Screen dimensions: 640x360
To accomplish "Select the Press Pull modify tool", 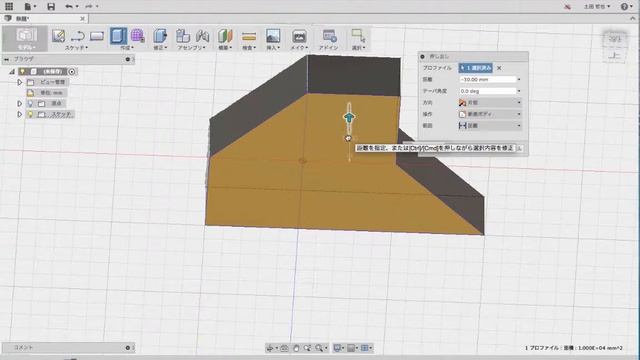I will click(x=160, y=36).
